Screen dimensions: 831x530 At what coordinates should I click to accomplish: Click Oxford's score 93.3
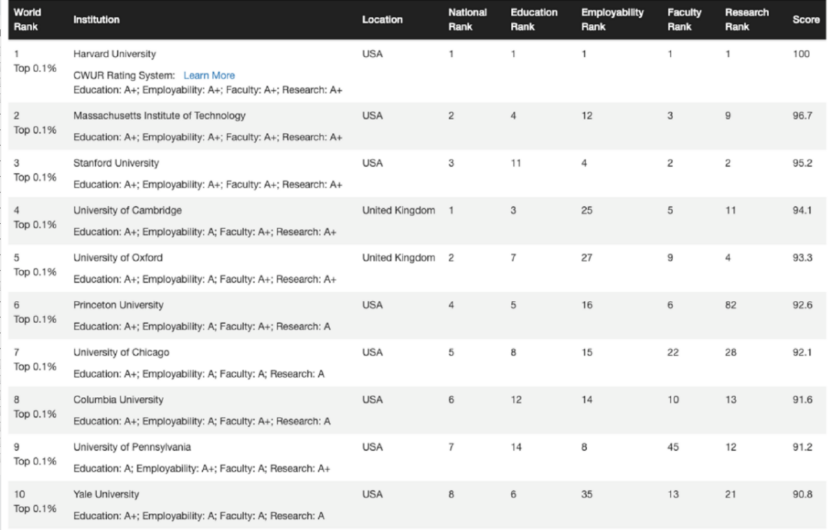pyautogui.click(x=802, y=258)
